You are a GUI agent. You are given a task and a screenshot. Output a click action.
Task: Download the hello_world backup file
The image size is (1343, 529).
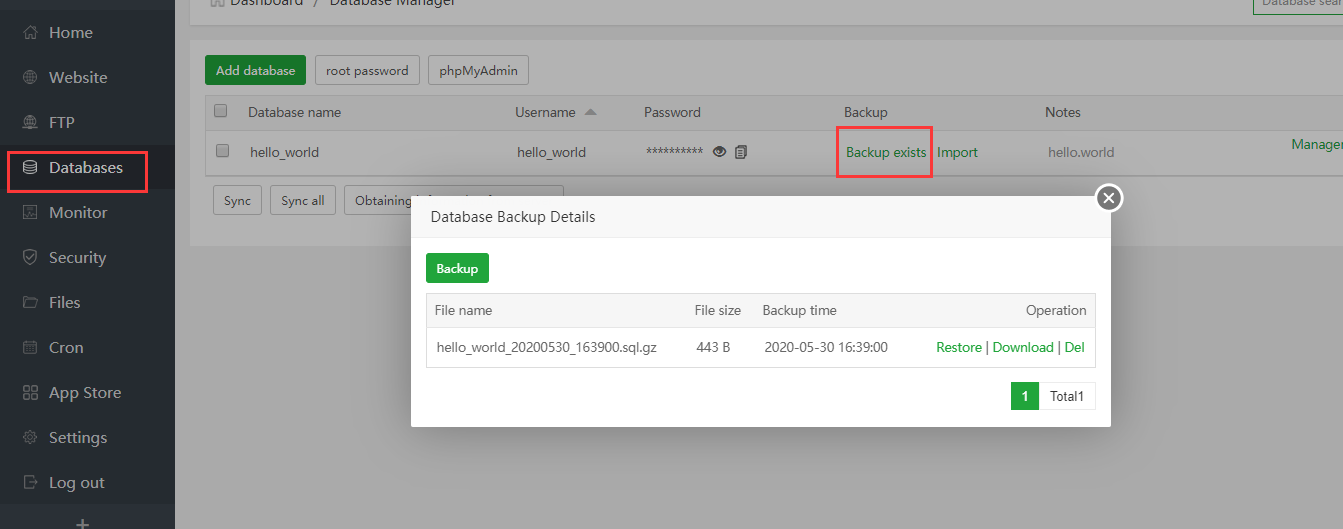click(x=1023, y=347)
